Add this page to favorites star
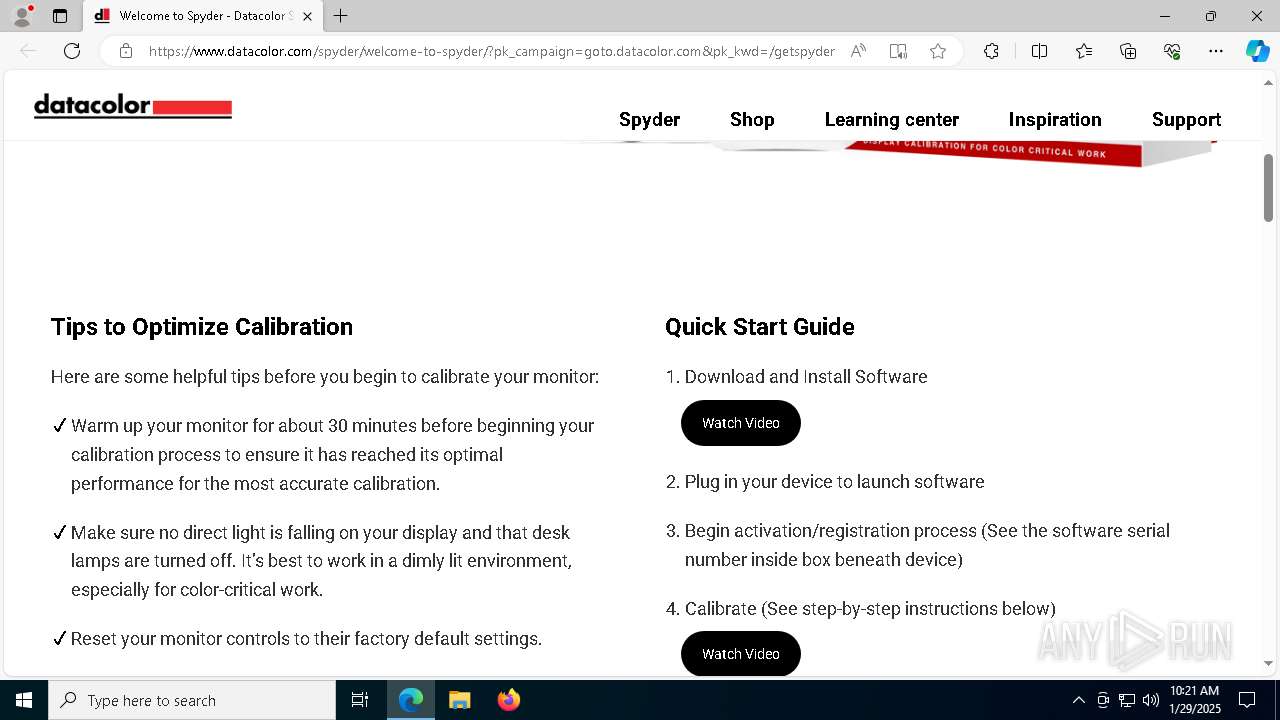Screen dimensions: 1280x720 (x=938, y=51)
